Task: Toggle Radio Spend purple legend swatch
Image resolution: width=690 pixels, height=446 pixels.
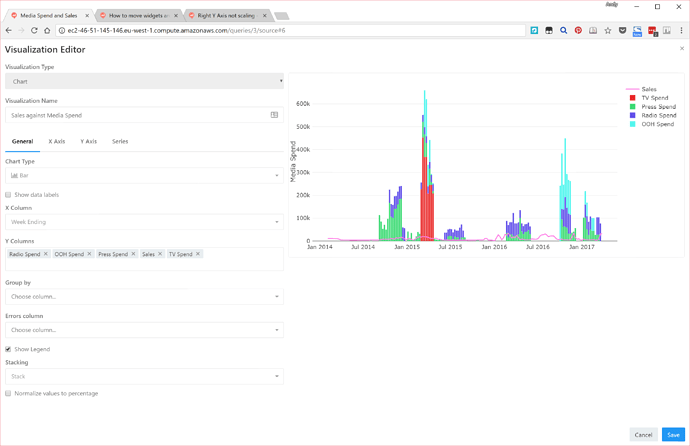Action: tap(632, 115)
